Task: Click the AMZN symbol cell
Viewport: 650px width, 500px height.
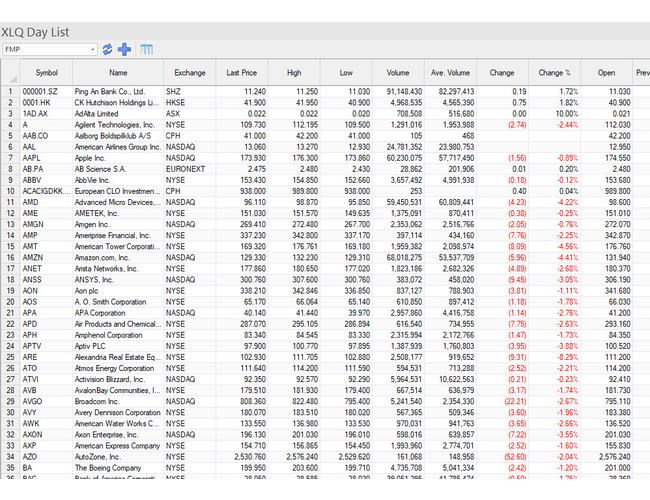Action: [46, 257]
